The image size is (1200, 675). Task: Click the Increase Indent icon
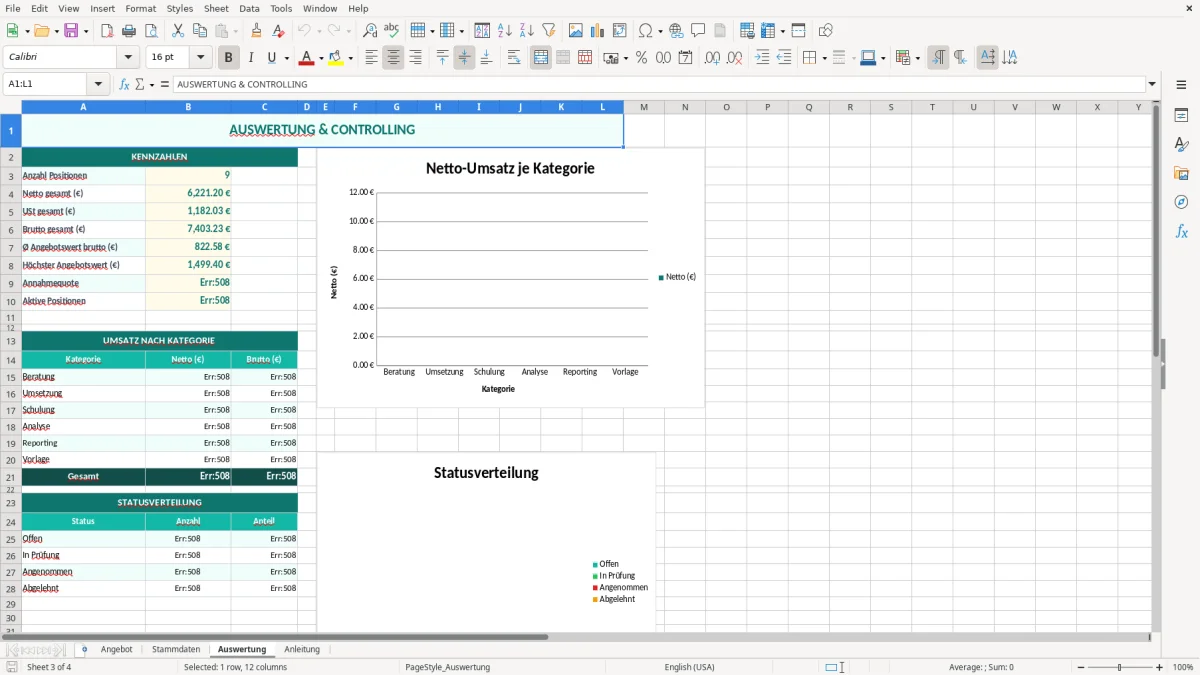point(762,58)
